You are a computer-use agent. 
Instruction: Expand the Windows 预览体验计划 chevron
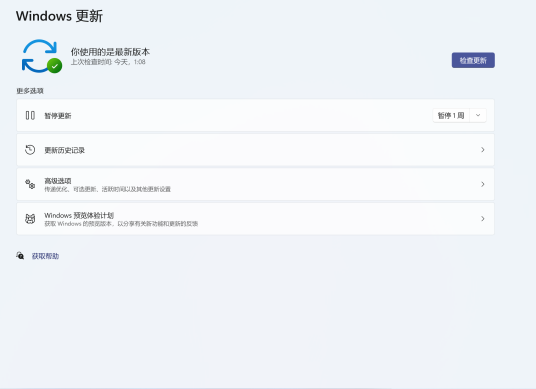point(483,219)
